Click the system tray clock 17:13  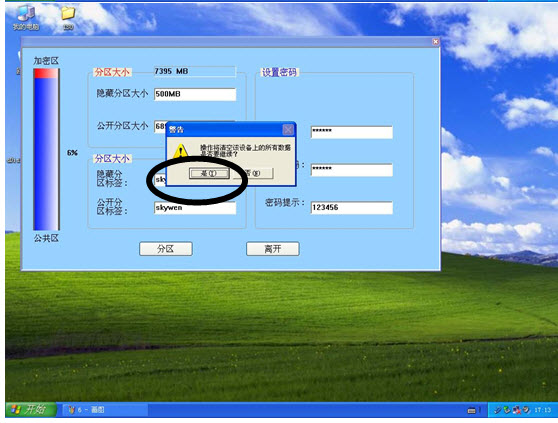543,410
